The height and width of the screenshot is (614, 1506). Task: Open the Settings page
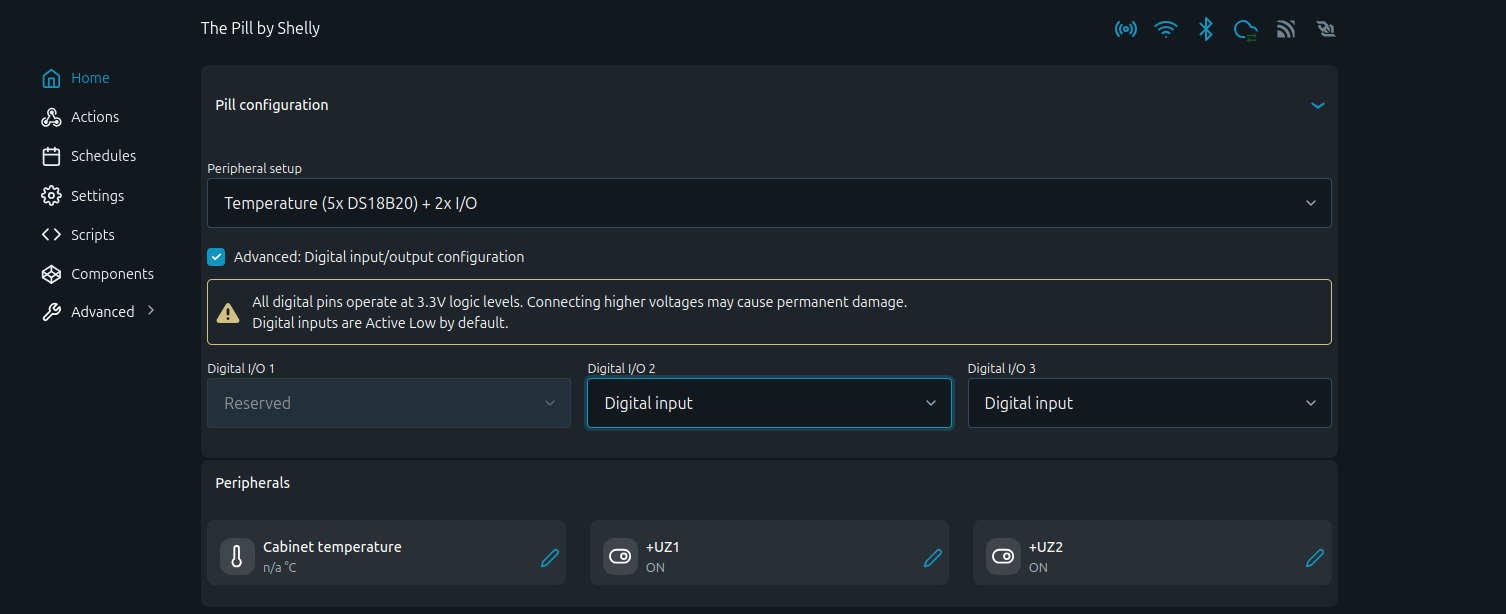pyautogui.click(x=97, y=195)
